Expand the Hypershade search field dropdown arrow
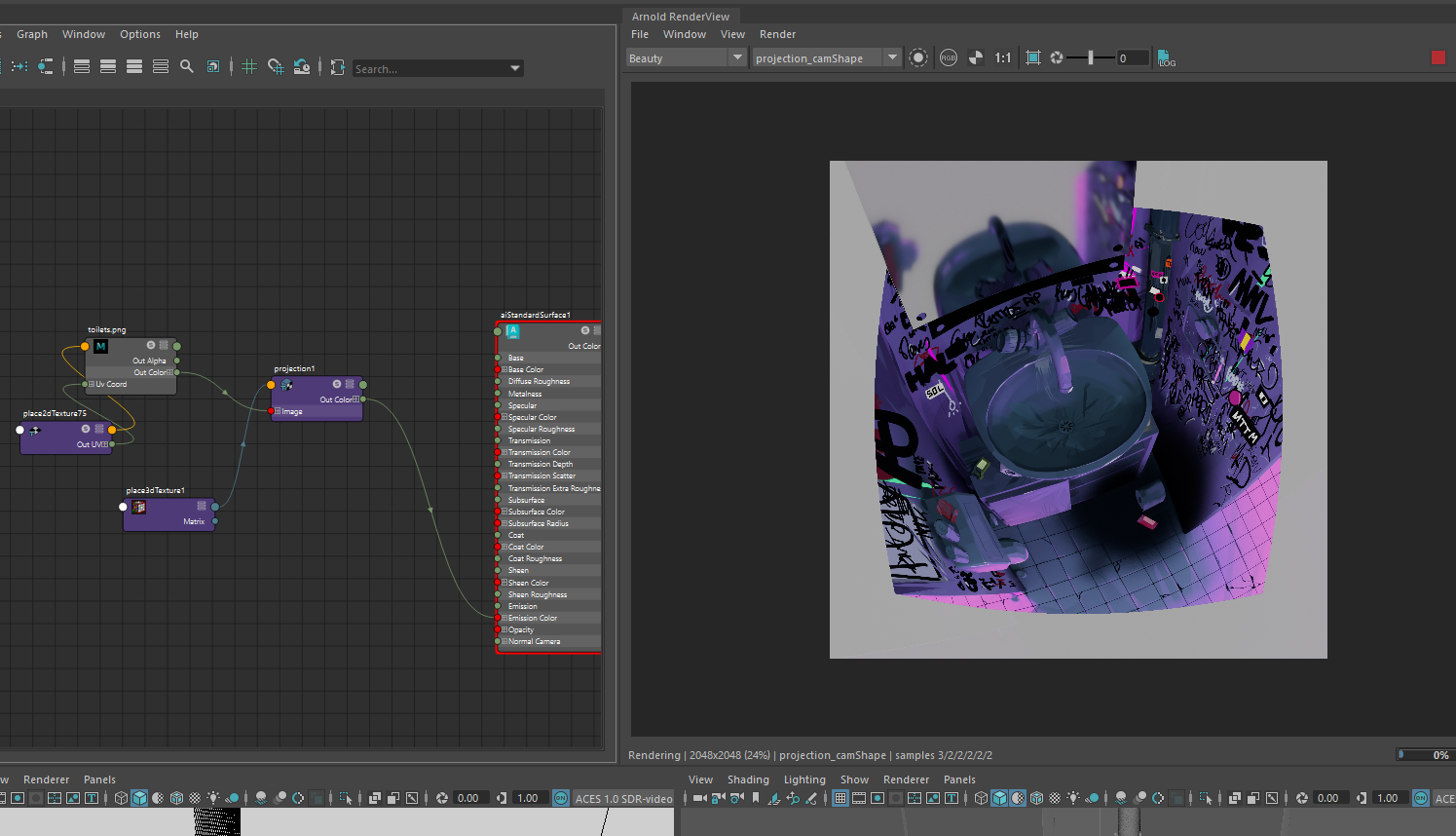Screen dimensions: 1456x836 coord(515,67)
